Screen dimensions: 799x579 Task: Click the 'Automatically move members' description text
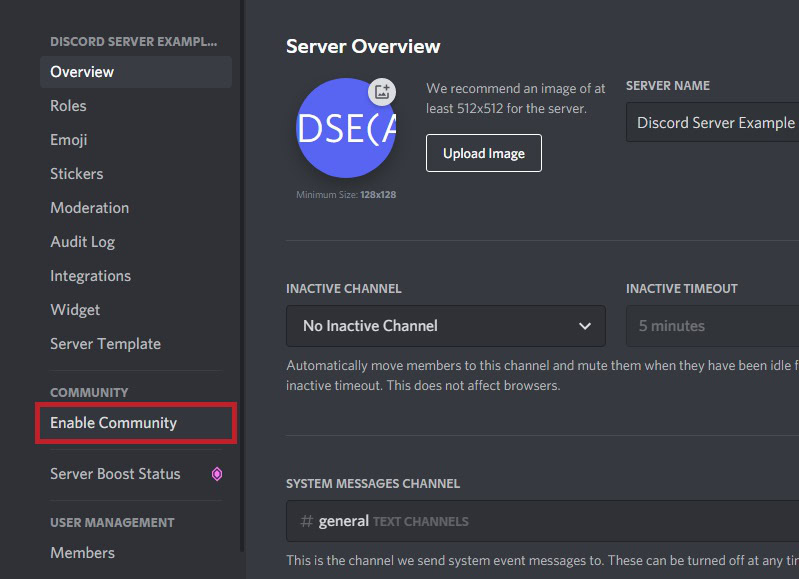[543, 376]
